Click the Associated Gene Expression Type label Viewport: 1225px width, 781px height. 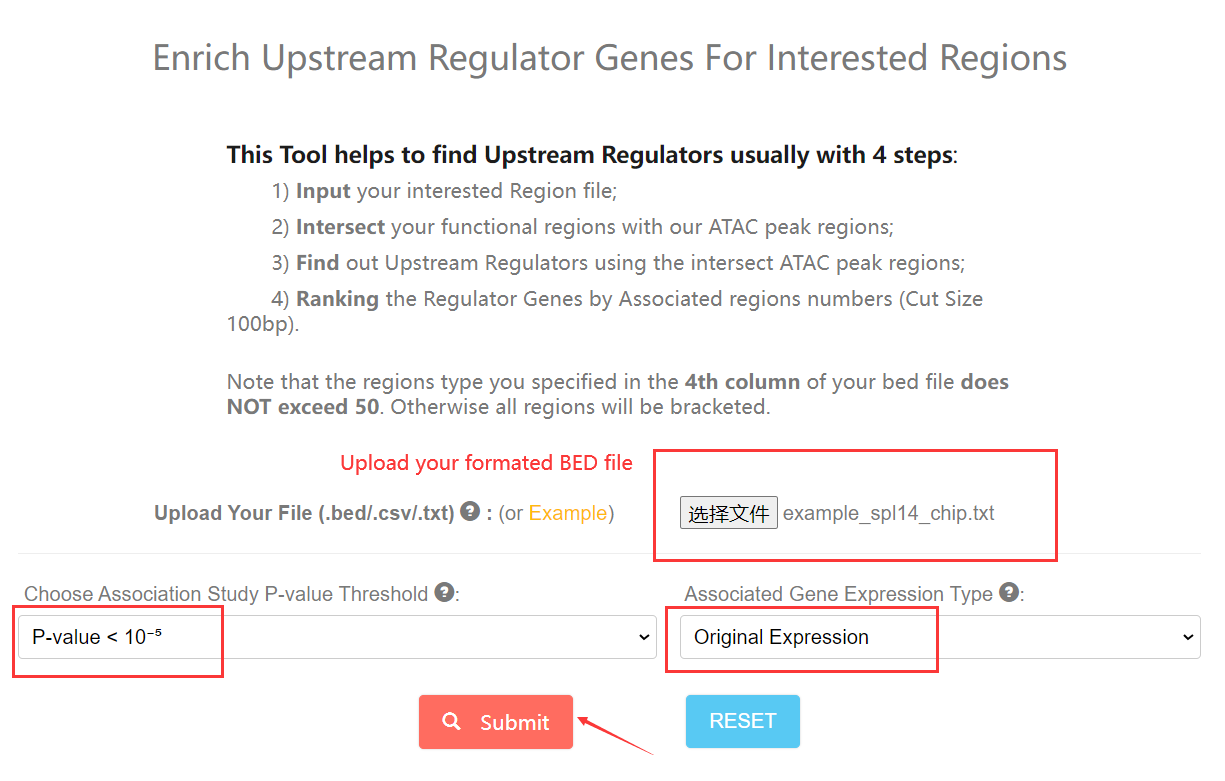click(838, 594)
